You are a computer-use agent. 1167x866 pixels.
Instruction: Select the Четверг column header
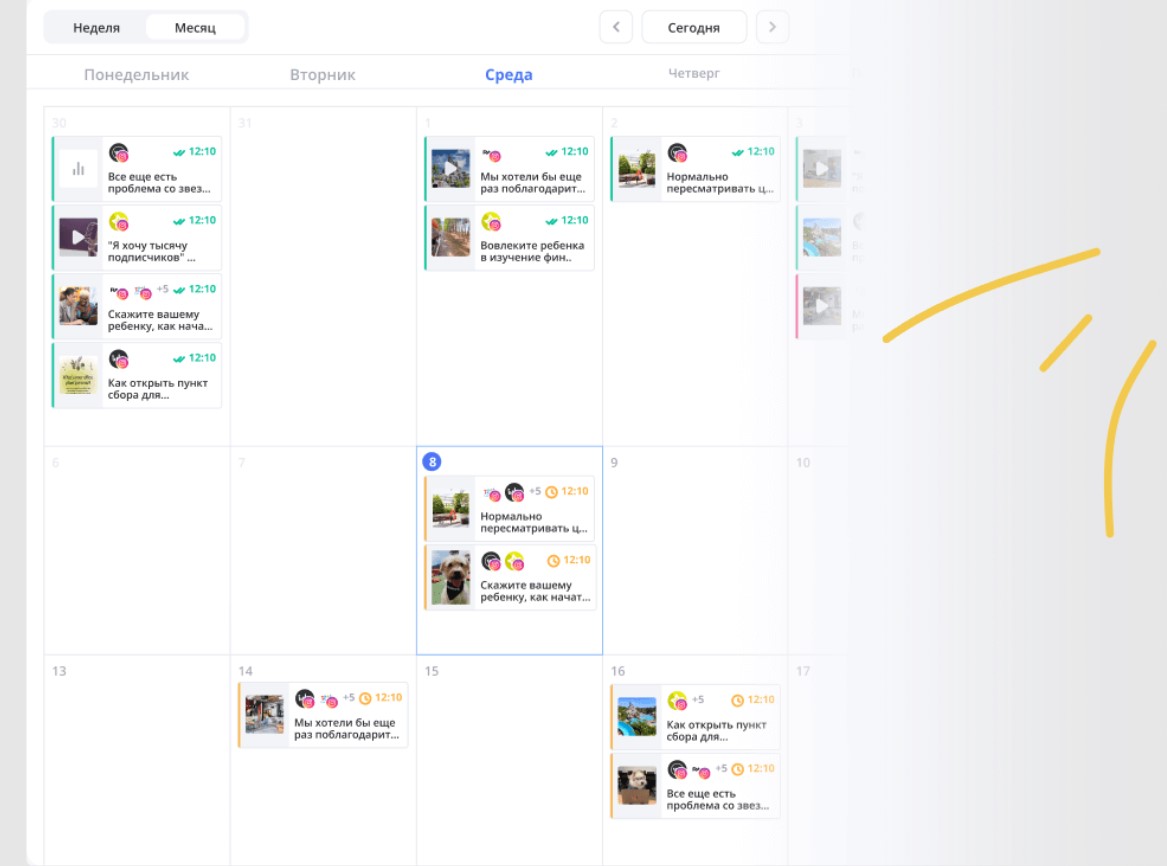click(x=694, y=73)
